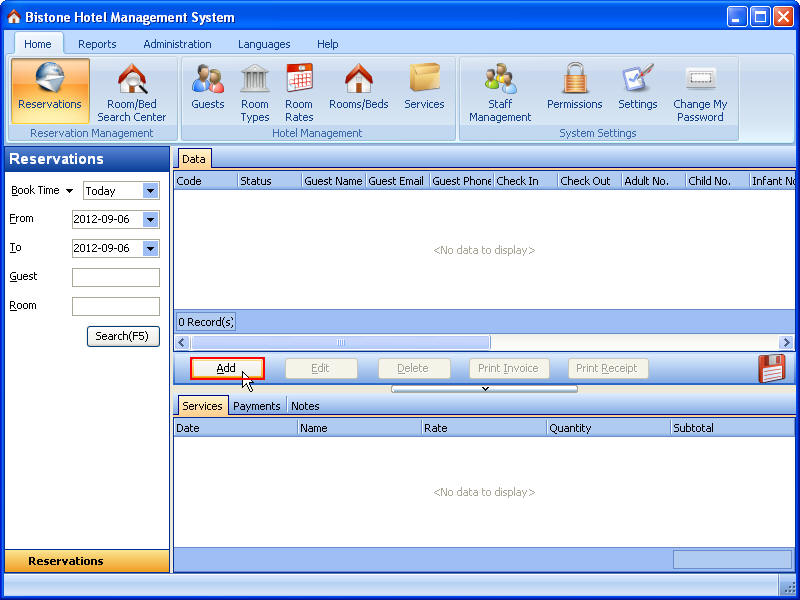Open Room Rates calendar icon
This screenshot has width=800, height=600.
click(x=299, y=91)
